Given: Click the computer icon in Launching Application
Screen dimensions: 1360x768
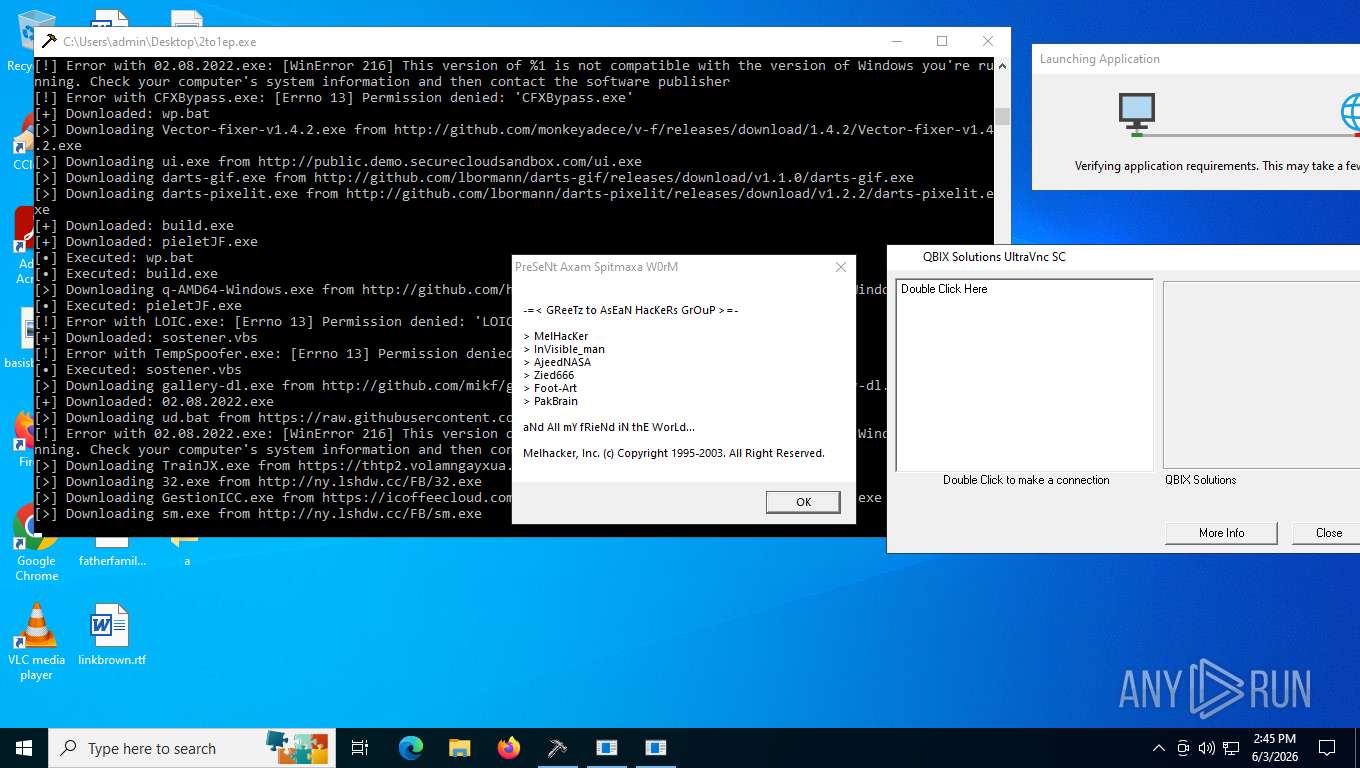Looking at the screenshot, I should 1137,112.
